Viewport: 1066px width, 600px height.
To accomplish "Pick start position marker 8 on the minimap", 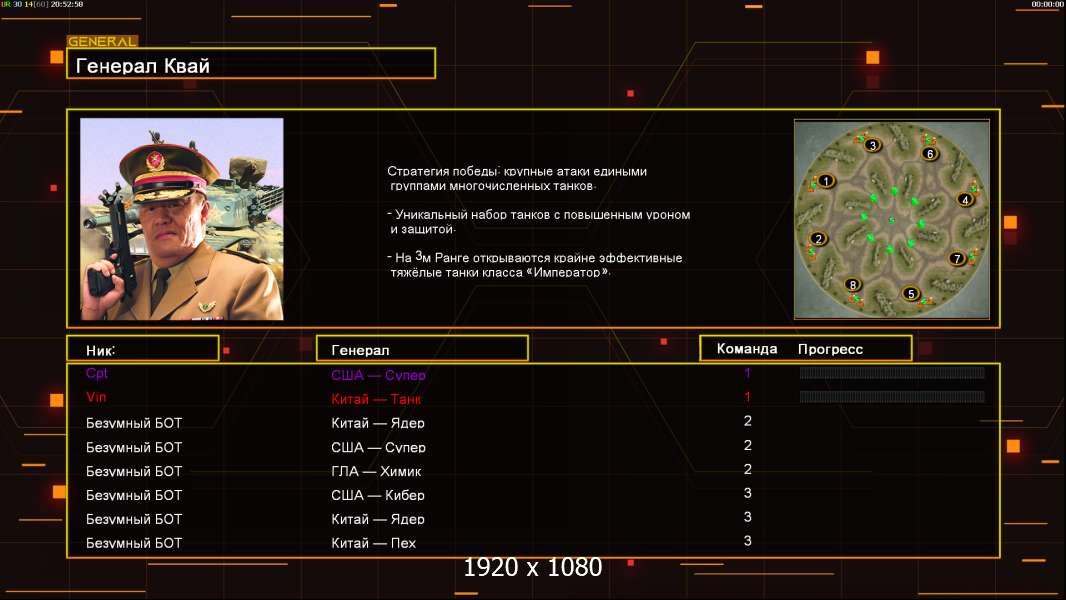I will (x=853, y=284).
